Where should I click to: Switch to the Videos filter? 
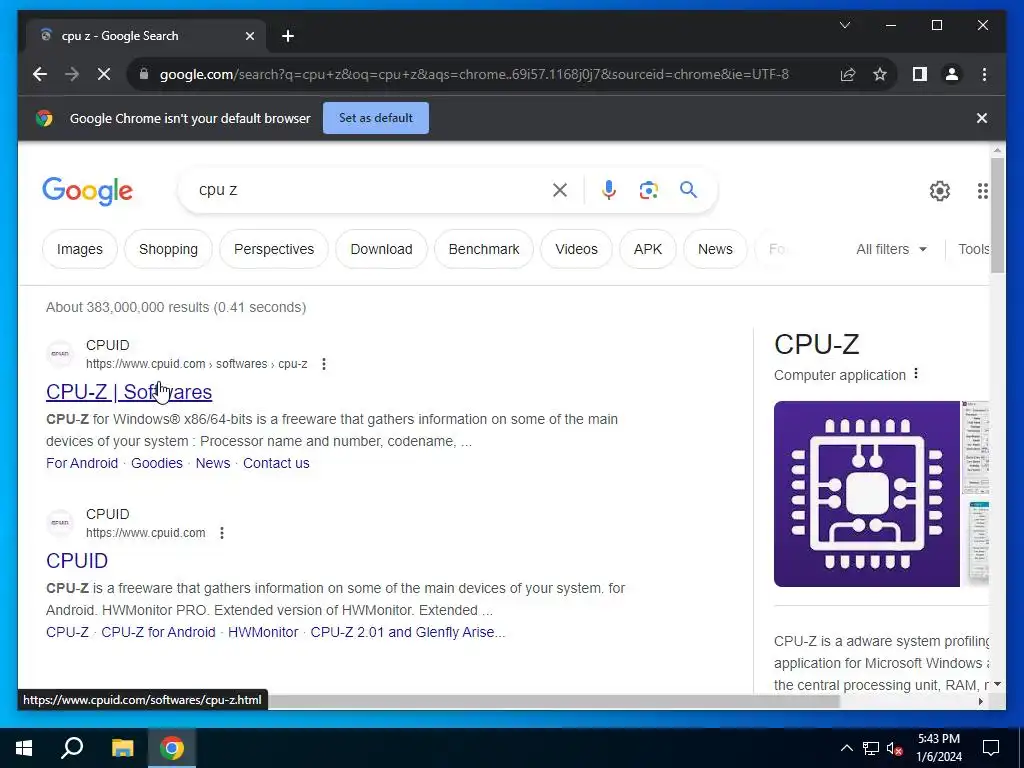(x=576, y=249)
